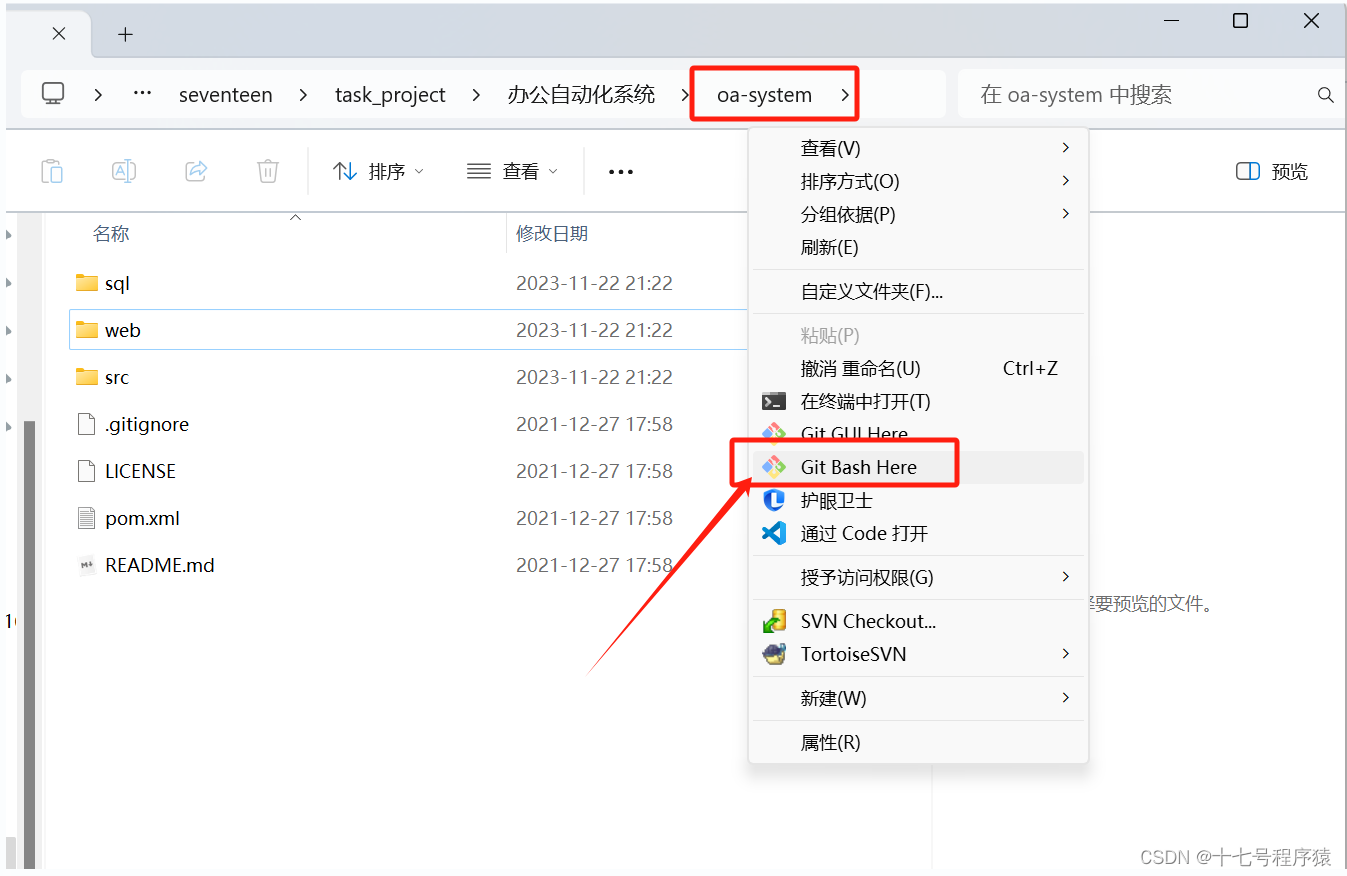Expand the chevron after oa-system in path
The height and width of the screenshot is (876, 1347).
845,95
